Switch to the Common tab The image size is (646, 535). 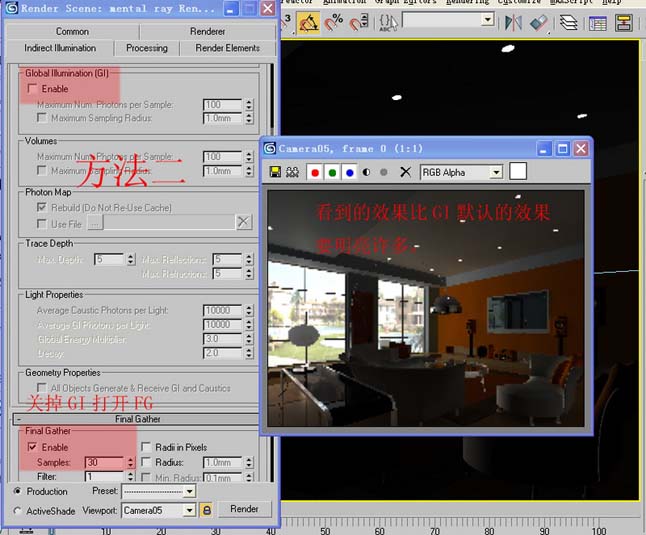click(72, 31)
